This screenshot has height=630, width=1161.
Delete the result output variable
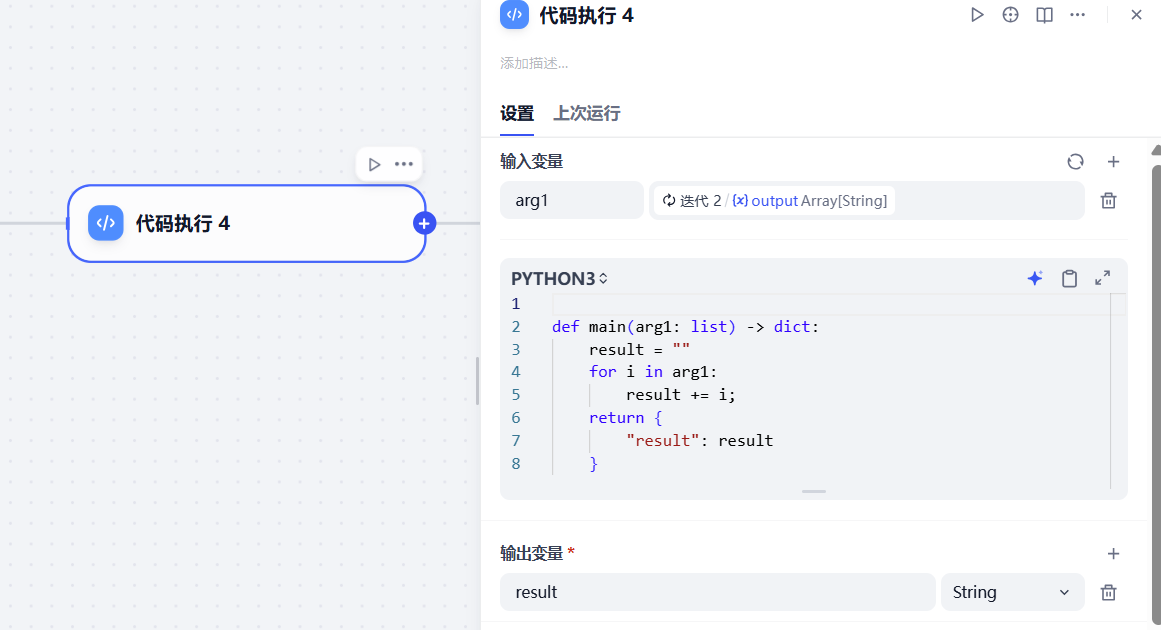[1108, 592]
